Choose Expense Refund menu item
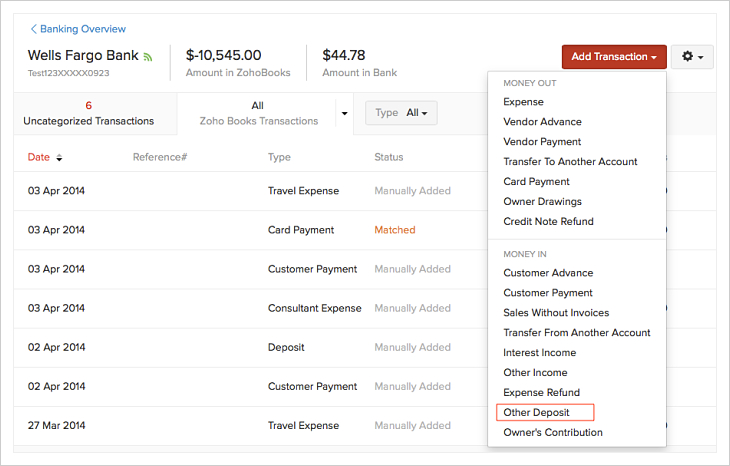730x466 pixels. point(541,392)
